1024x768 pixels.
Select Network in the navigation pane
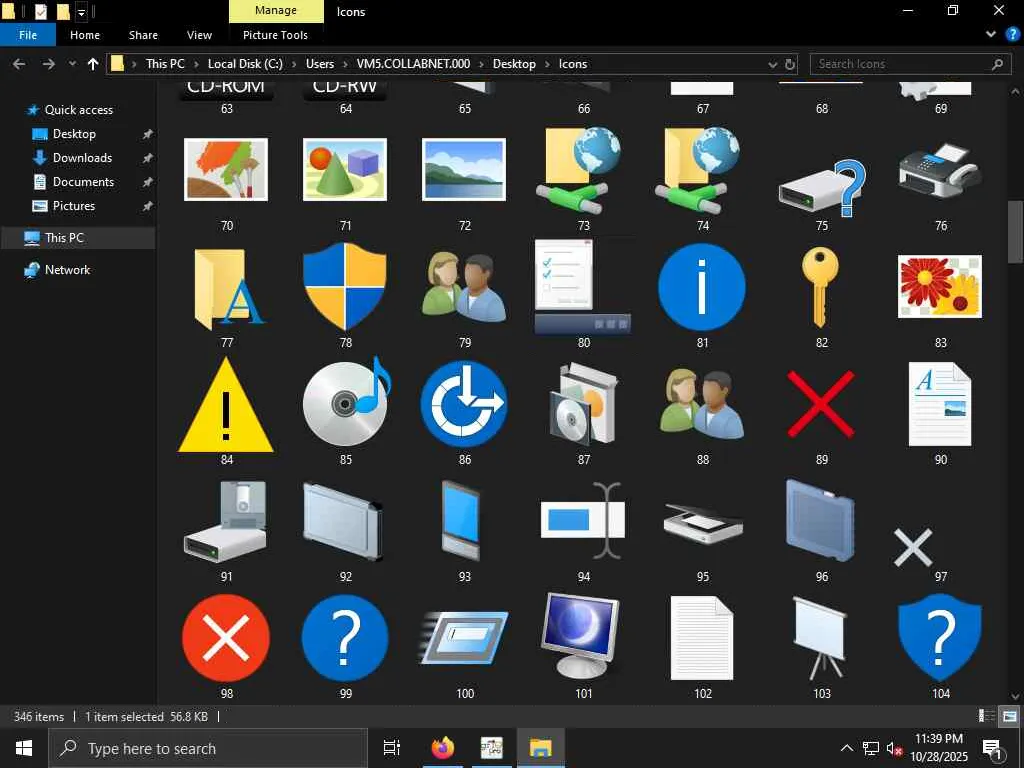[x=67, y=270]
